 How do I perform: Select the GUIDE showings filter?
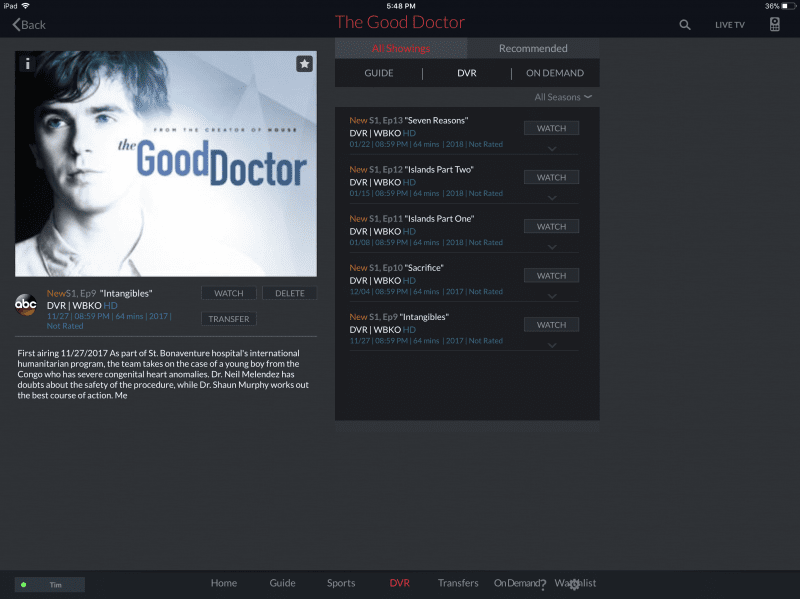[379, 73]
